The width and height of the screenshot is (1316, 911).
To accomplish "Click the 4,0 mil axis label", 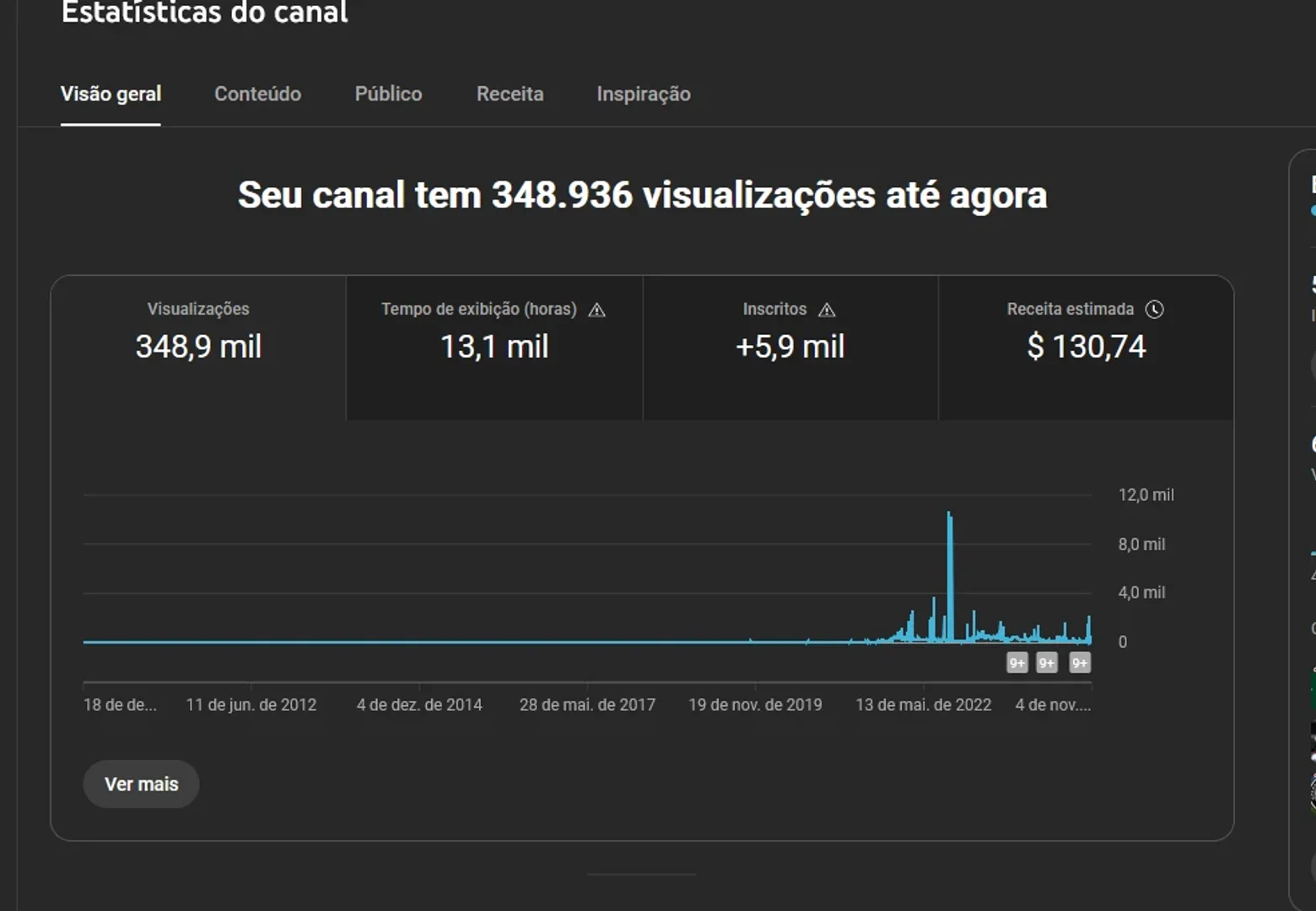I will click(1141, 593).
